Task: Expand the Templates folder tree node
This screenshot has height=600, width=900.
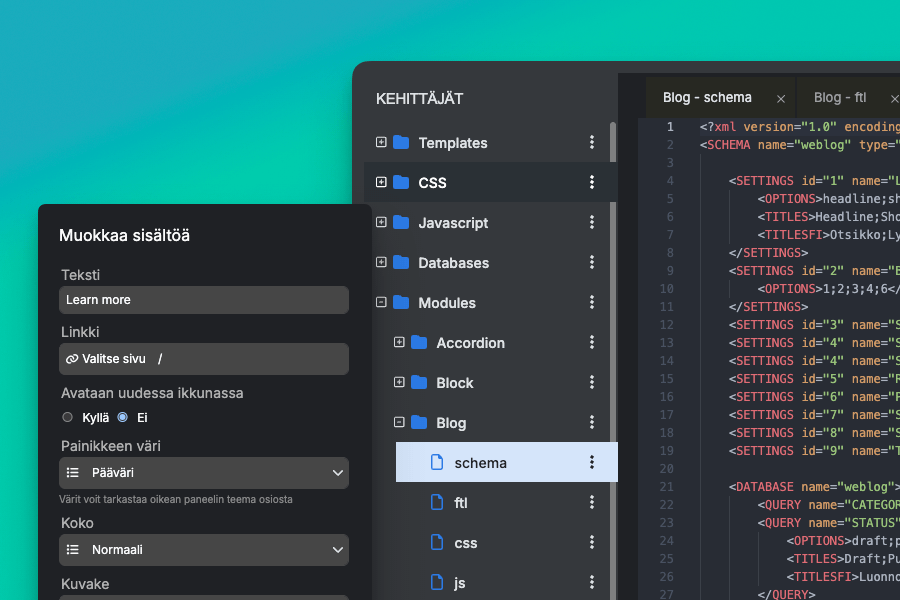Action: pos(381,143)
